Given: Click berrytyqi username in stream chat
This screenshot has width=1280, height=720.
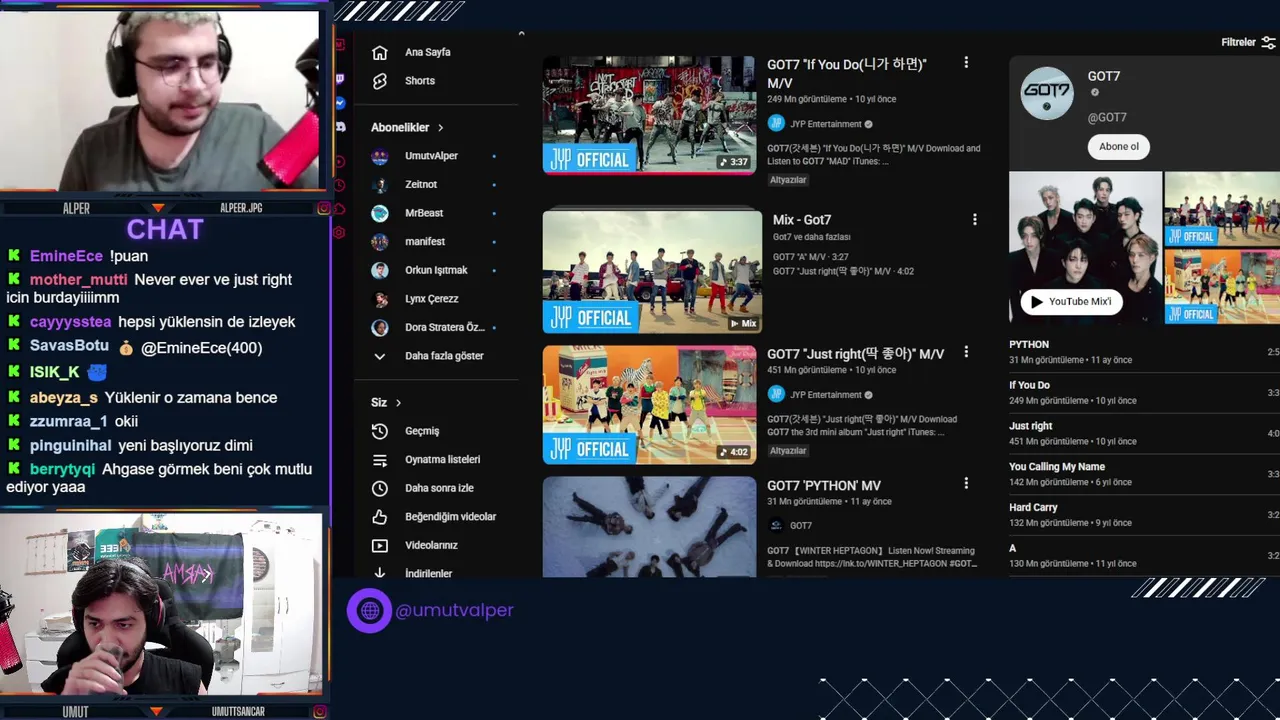Looking at the screenshot, I should click(62, 469).
